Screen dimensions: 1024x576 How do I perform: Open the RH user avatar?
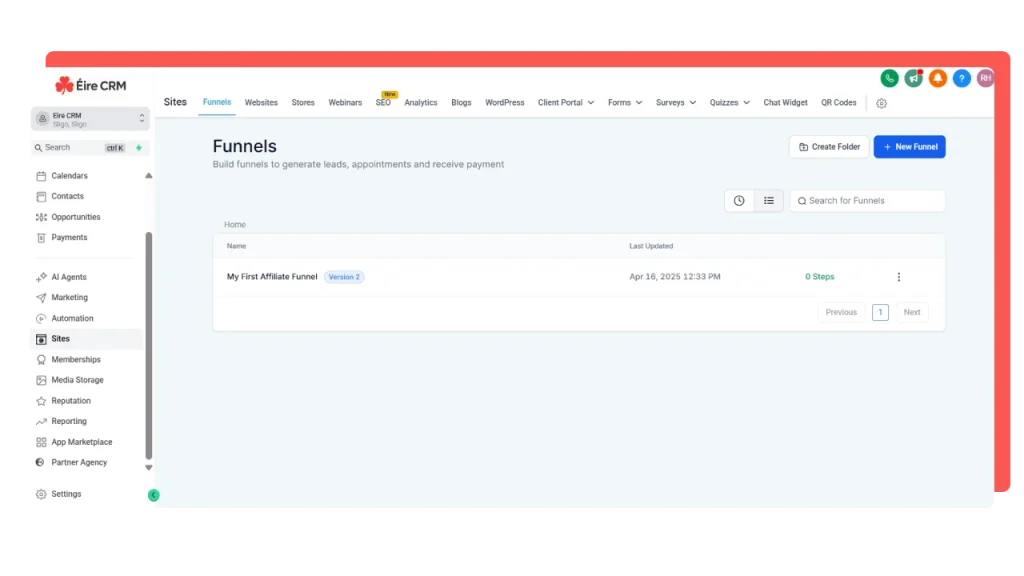[985, 78]
